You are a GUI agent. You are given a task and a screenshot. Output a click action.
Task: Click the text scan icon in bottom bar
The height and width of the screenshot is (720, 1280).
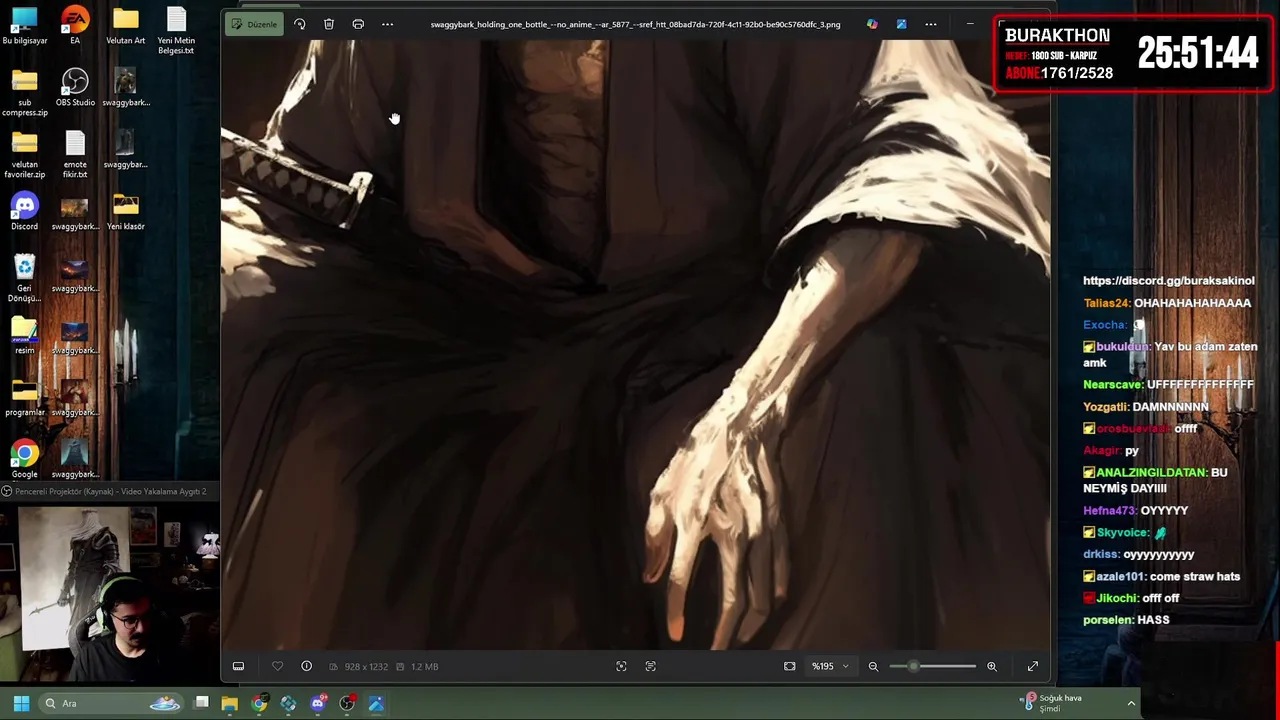(x=650, y=666)
